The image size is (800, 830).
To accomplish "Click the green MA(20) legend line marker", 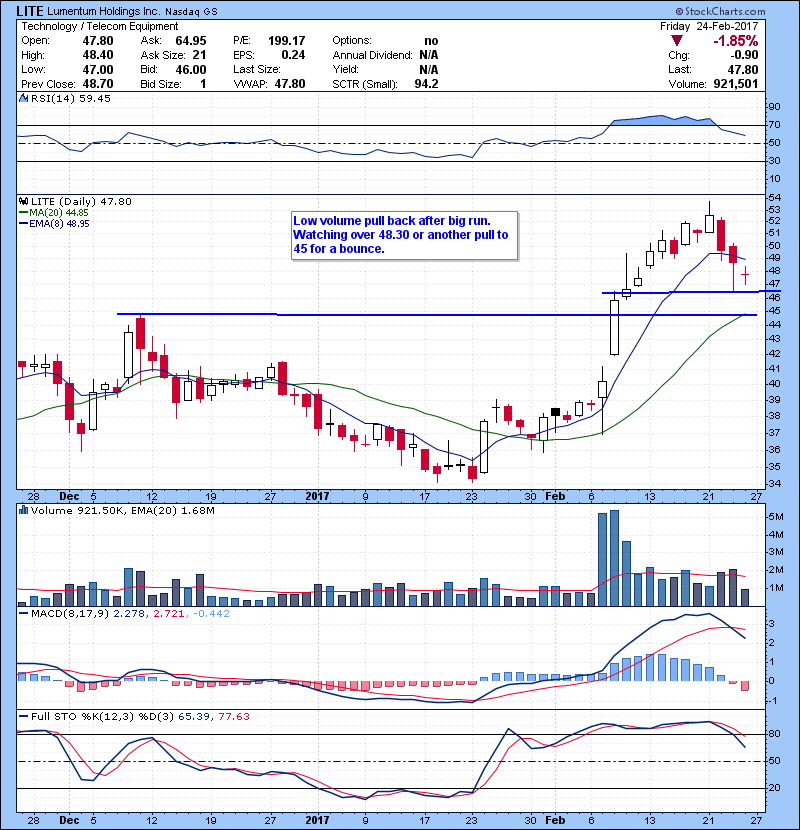I will (23, 213).
